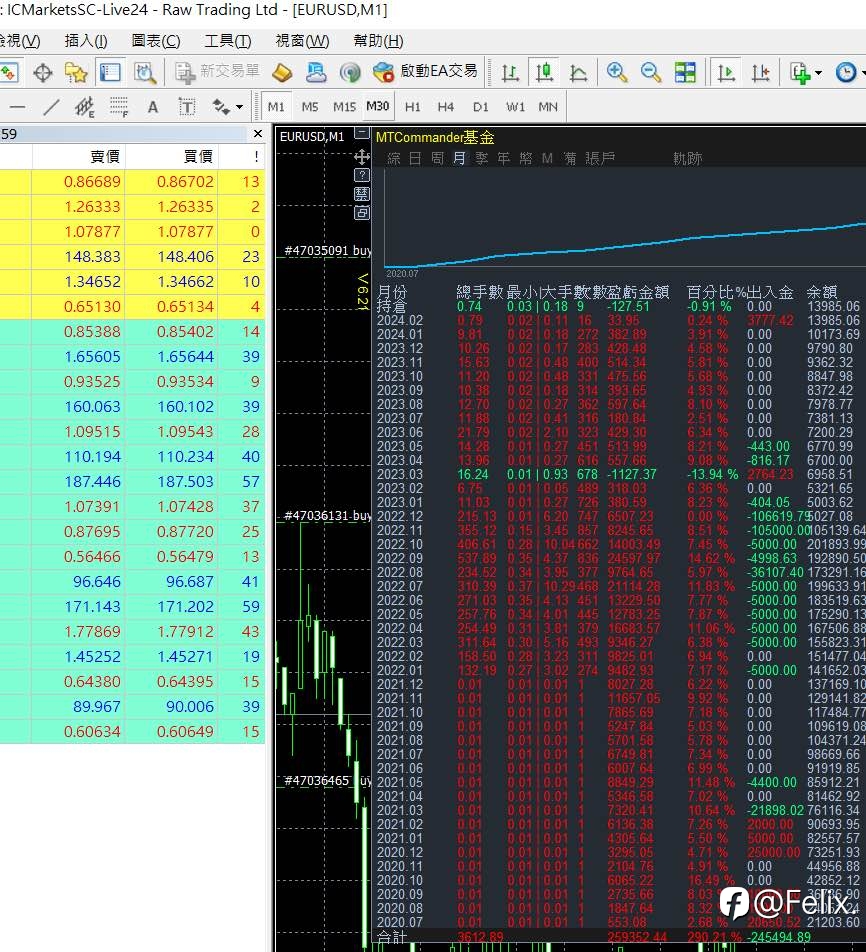
Task: Click the ! spread column header
Action: coord(242,157)
